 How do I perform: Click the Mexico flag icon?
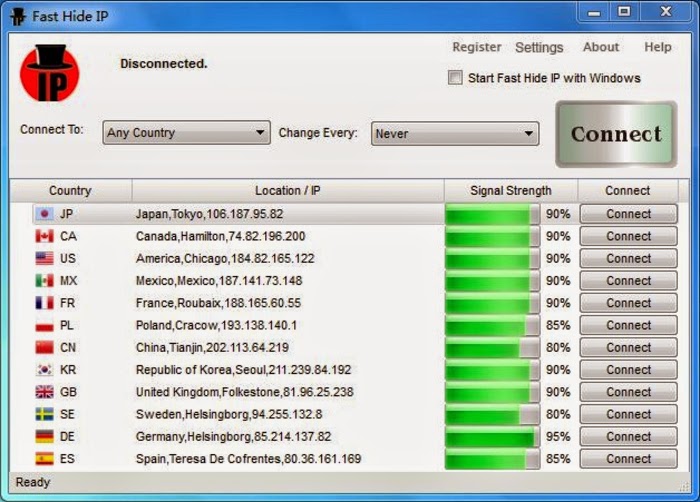coord(44,280)
